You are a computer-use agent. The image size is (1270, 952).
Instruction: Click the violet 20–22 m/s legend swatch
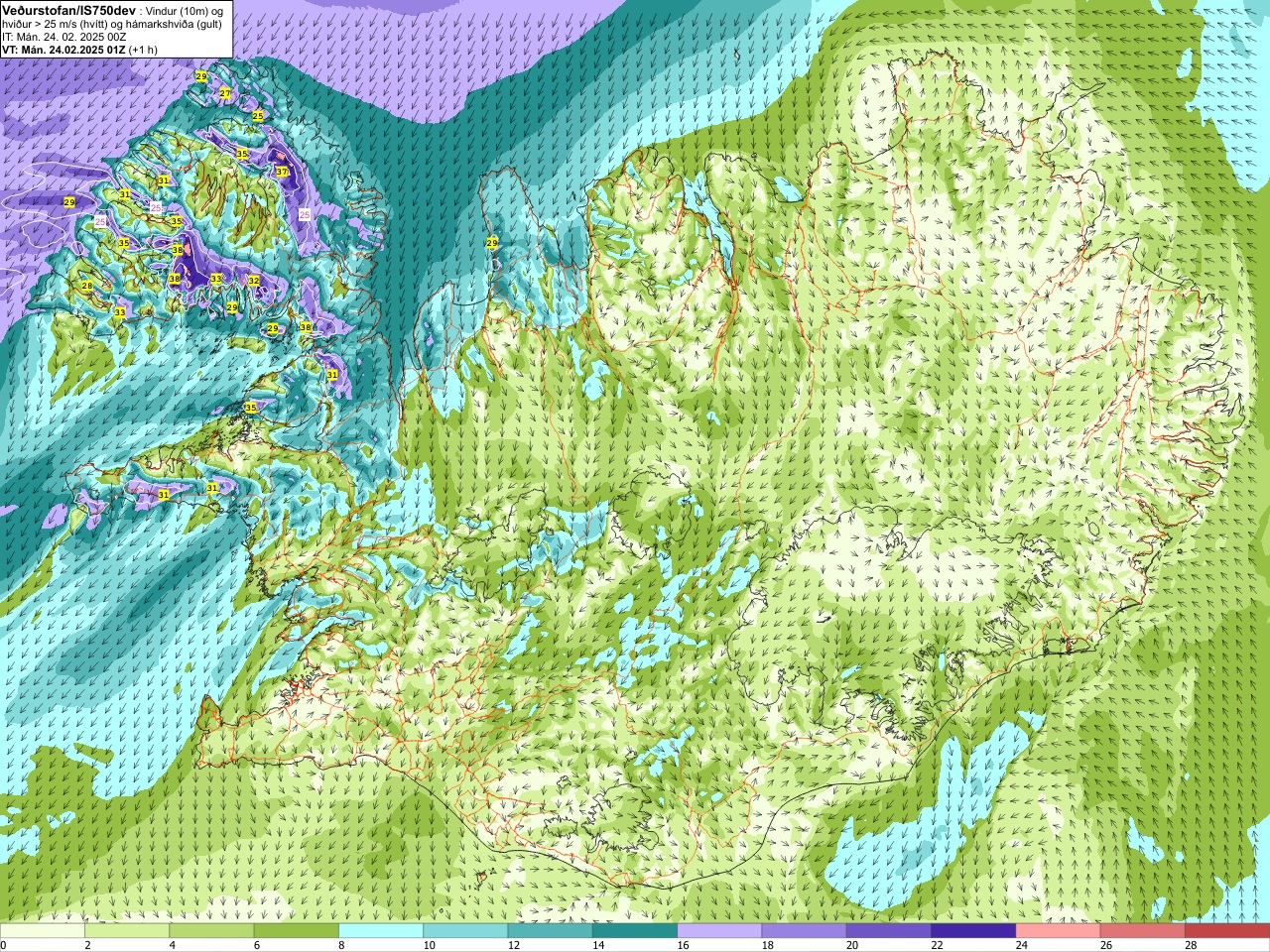point(889,931)
